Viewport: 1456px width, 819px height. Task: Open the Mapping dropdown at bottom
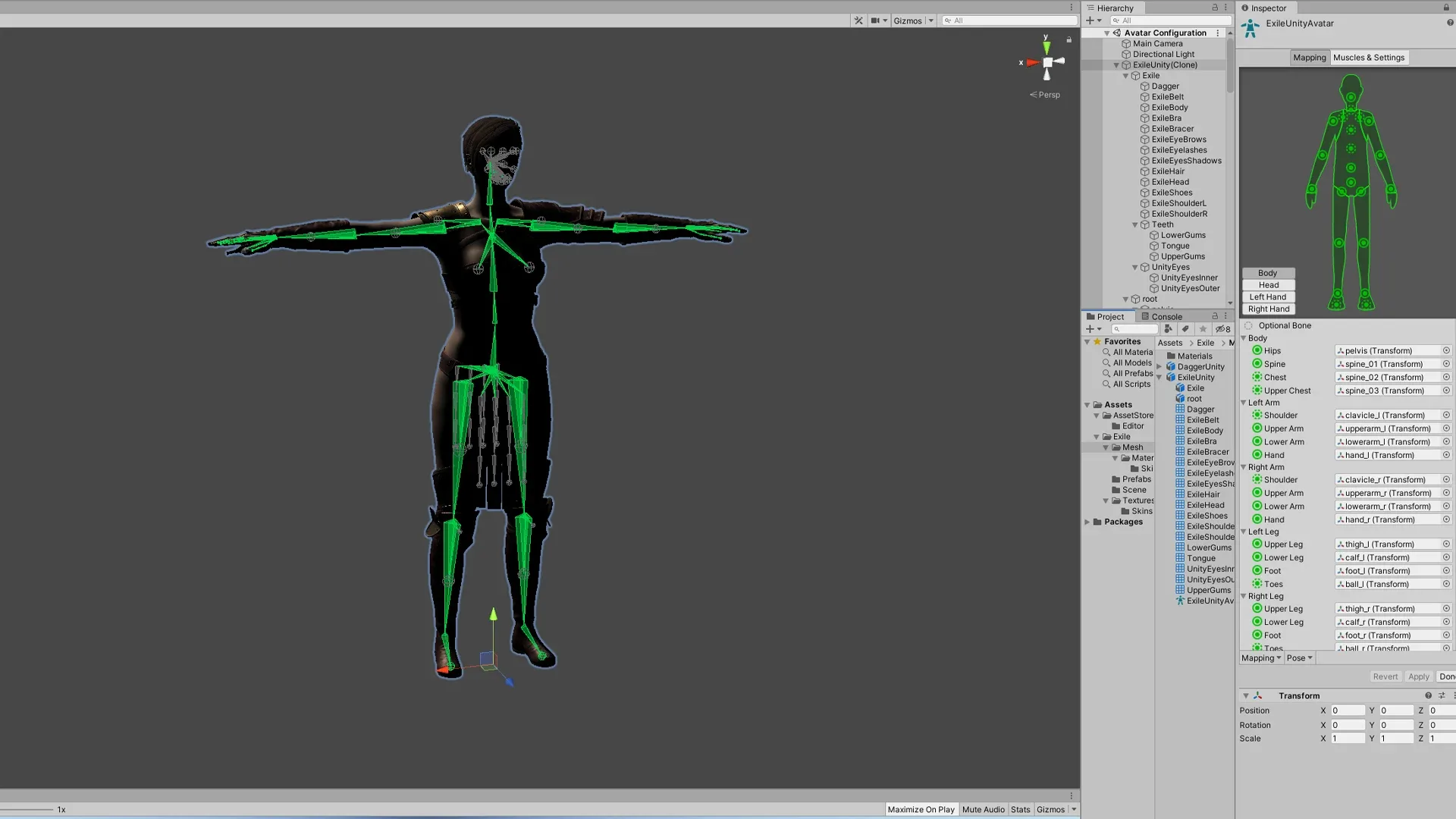coord(1261,657)
